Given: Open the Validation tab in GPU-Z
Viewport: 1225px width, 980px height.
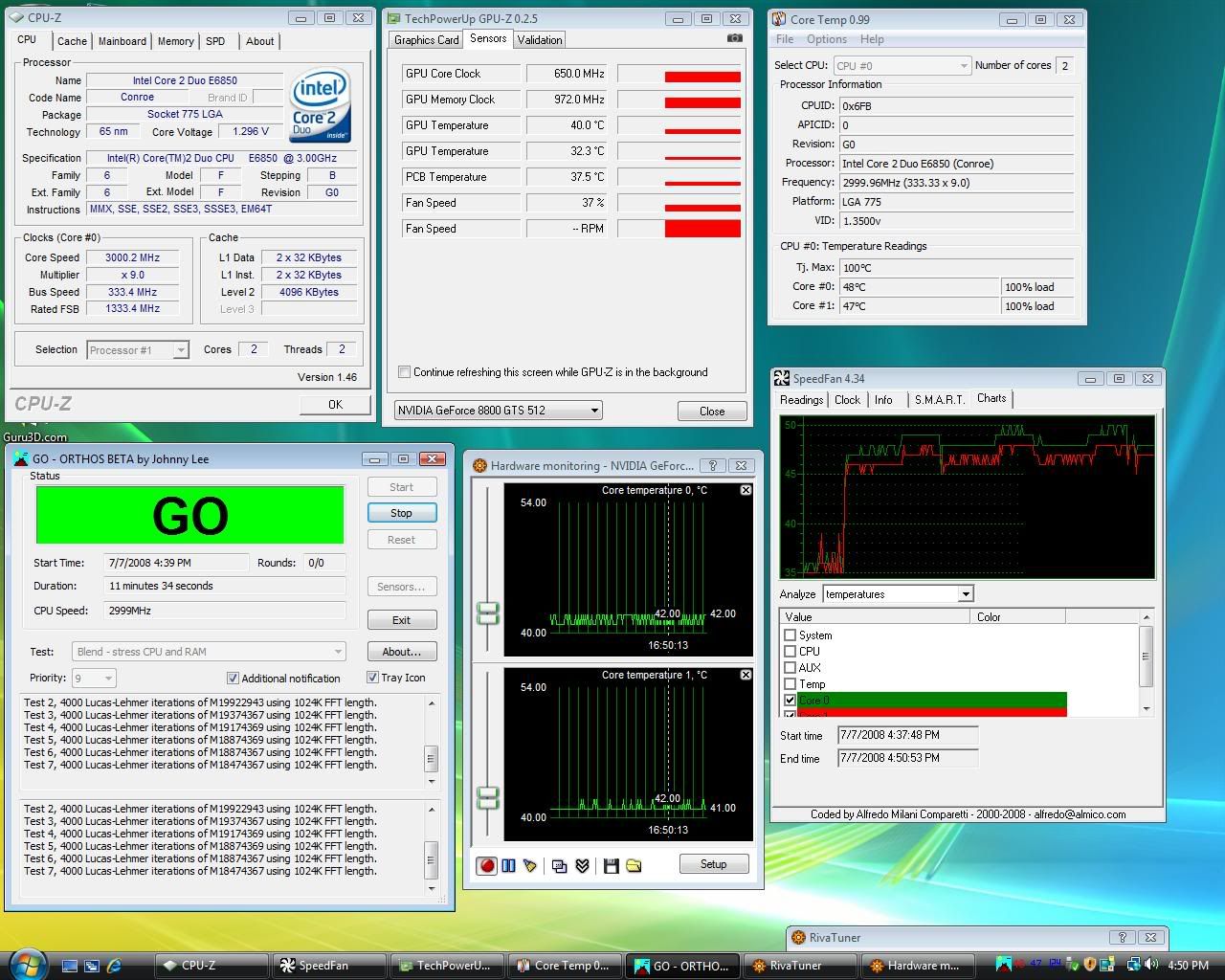Looking at the screenshot, I should 540,40.
